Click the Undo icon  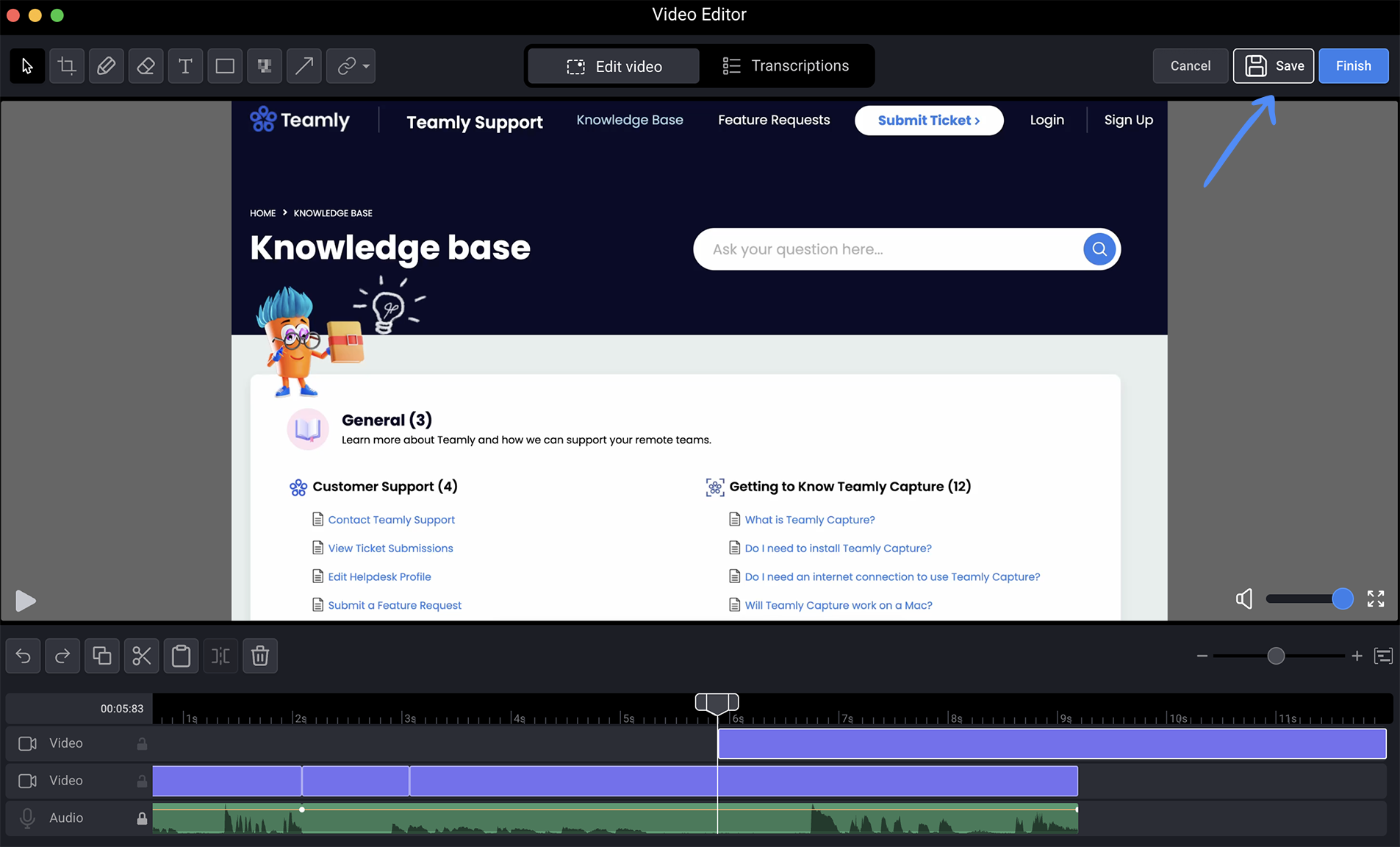pos(24,656)
